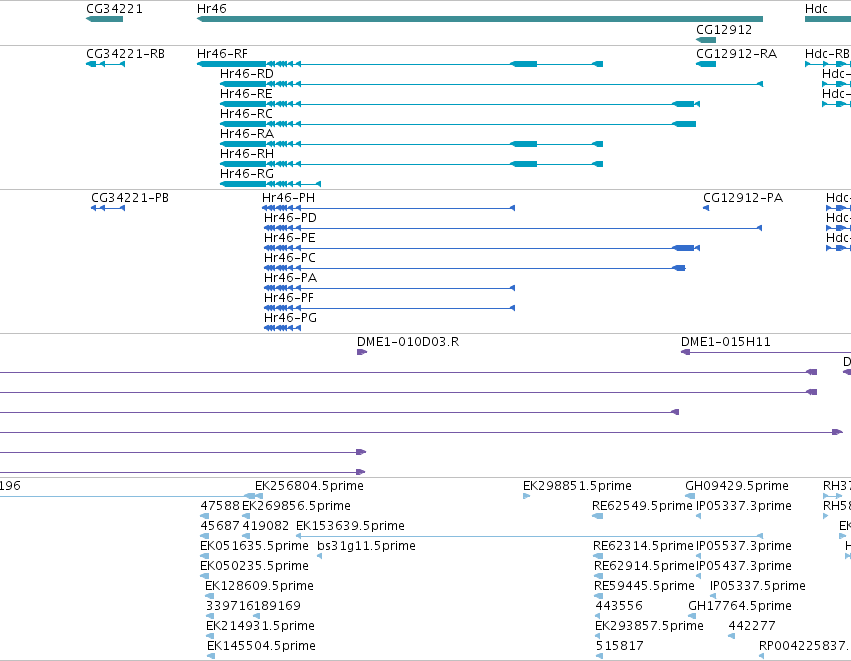Image resolution: width=851 pixels, height=661 pixels.
Task: Select the CG12912 gene label
Action: [724, 30]
